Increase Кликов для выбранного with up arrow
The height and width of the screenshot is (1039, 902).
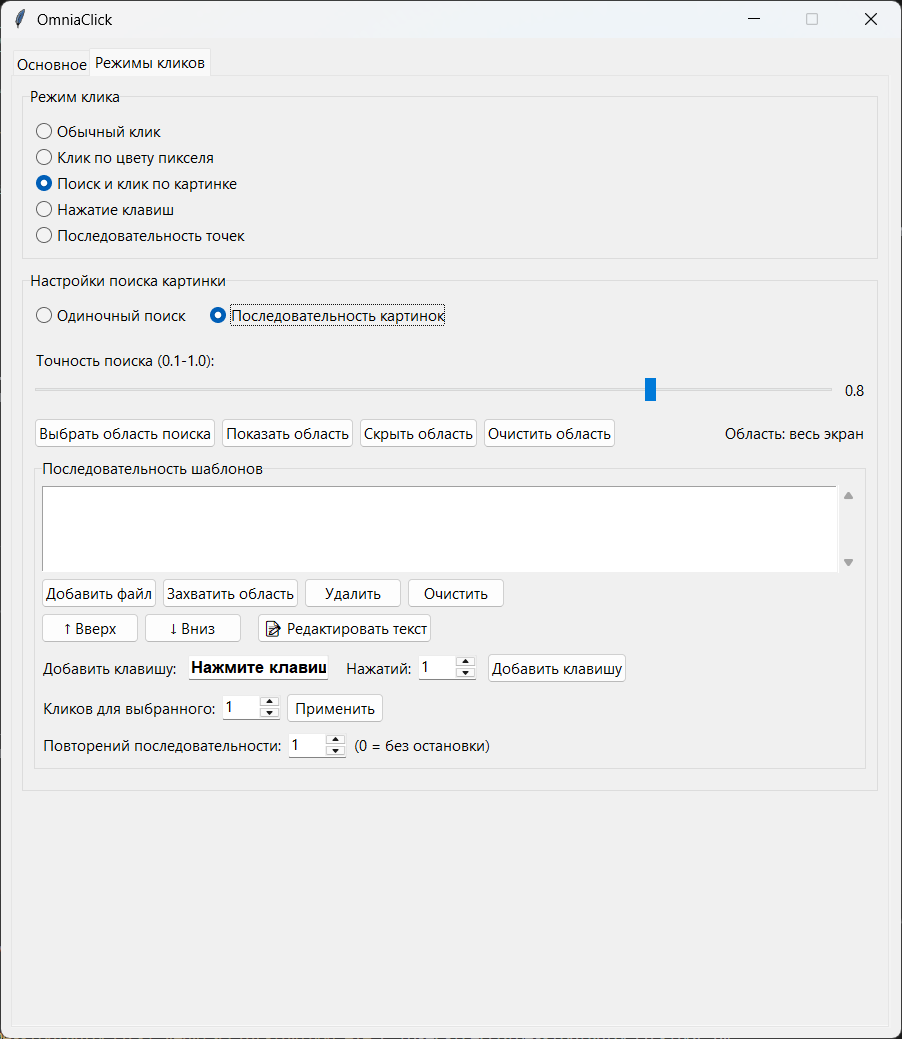click(270, 702)
